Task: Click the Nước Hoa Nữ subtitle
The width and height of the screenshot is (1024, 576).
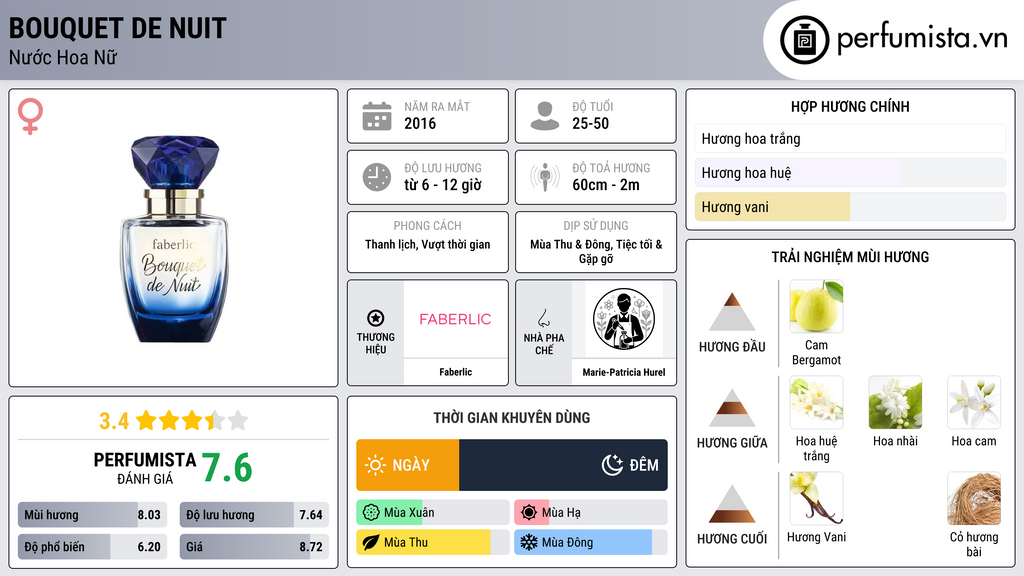Action: click(63, 57)
